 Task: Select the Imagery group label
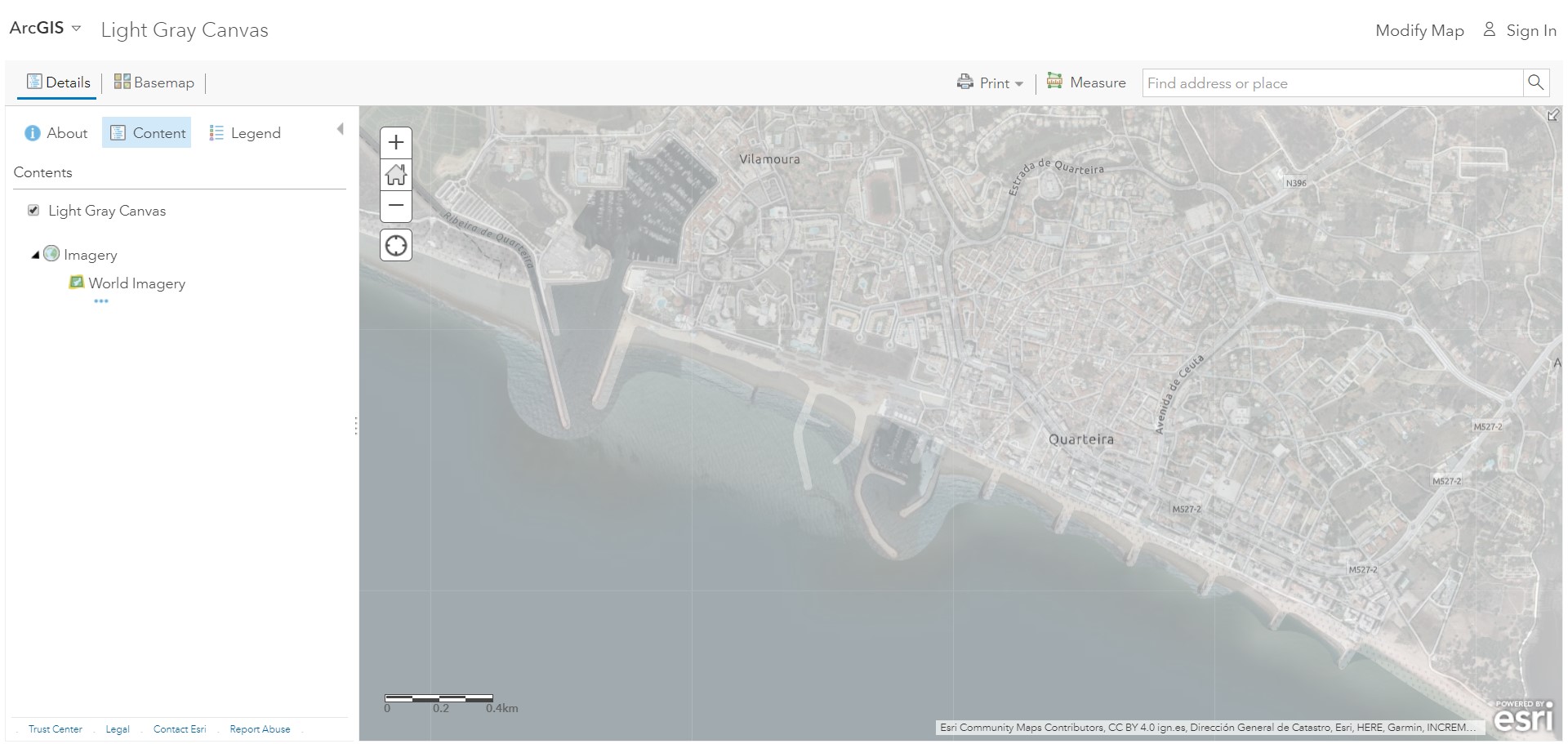91,255
